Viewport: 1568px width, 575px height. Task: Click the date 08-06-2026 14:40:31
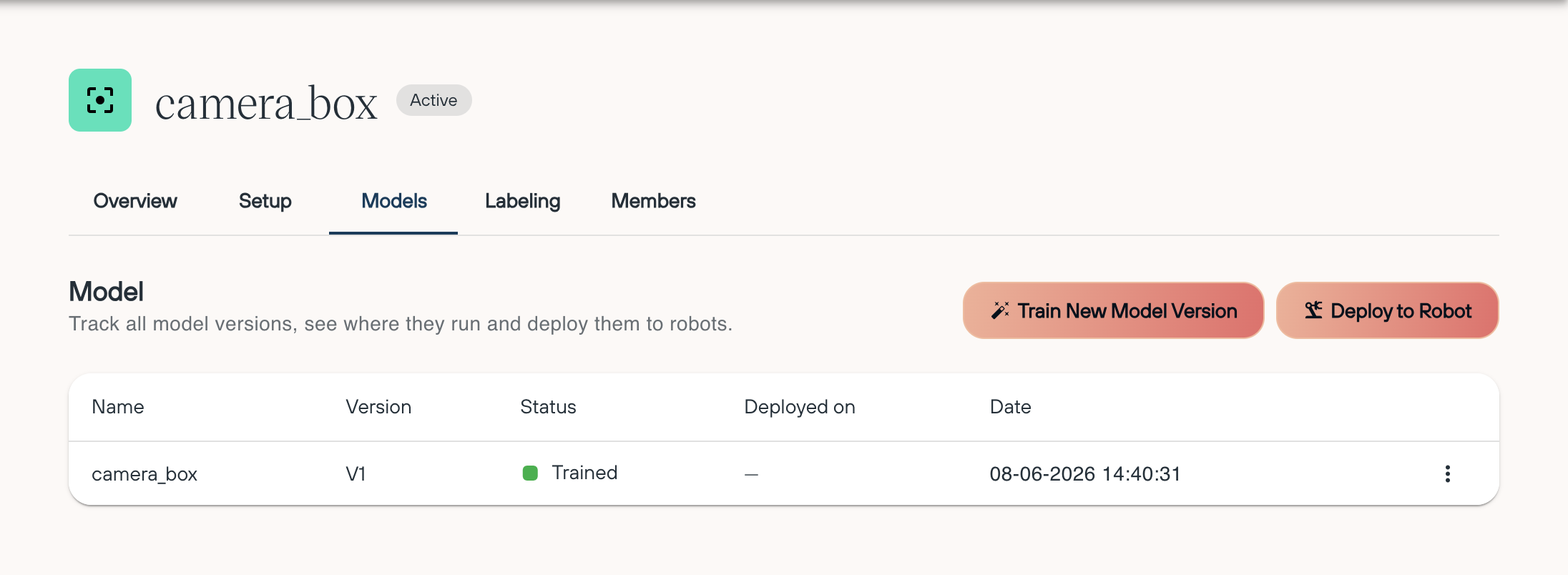[1085, 474]
